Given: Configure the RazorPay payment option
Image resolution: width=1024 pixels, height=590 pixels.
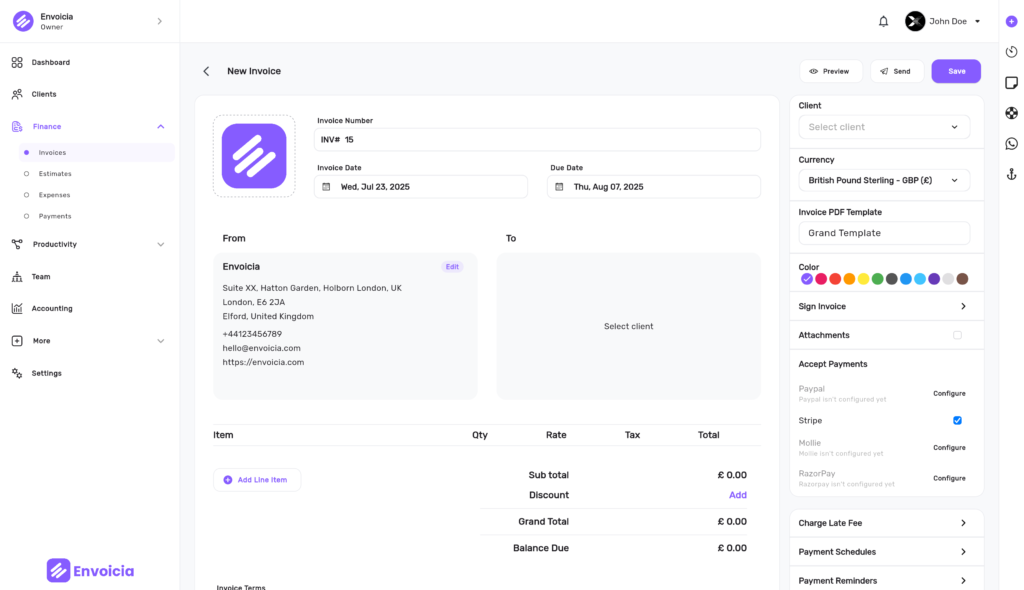Looking at the screenshot, I should tap(949, 478).
